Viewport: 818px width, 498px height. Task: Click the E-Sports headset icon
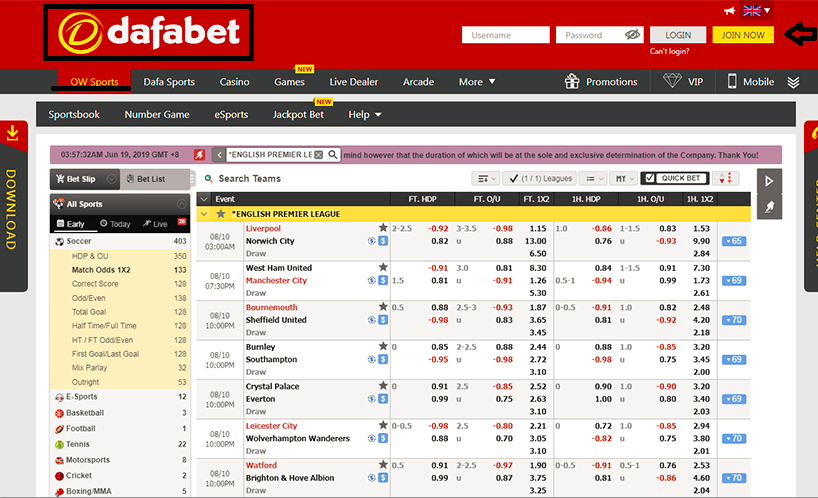(x=59, y=397)
